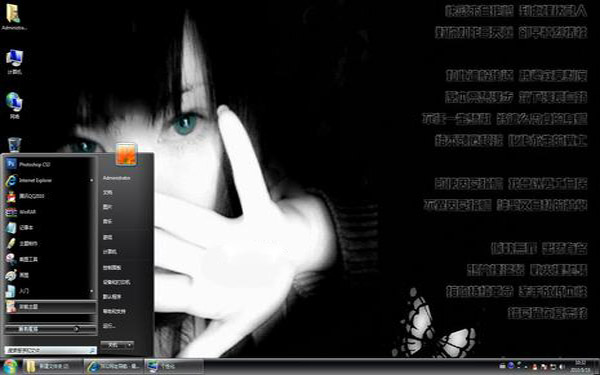Click the user account picture
This screenshot has width=600, height=375.
tap(126, 154)
